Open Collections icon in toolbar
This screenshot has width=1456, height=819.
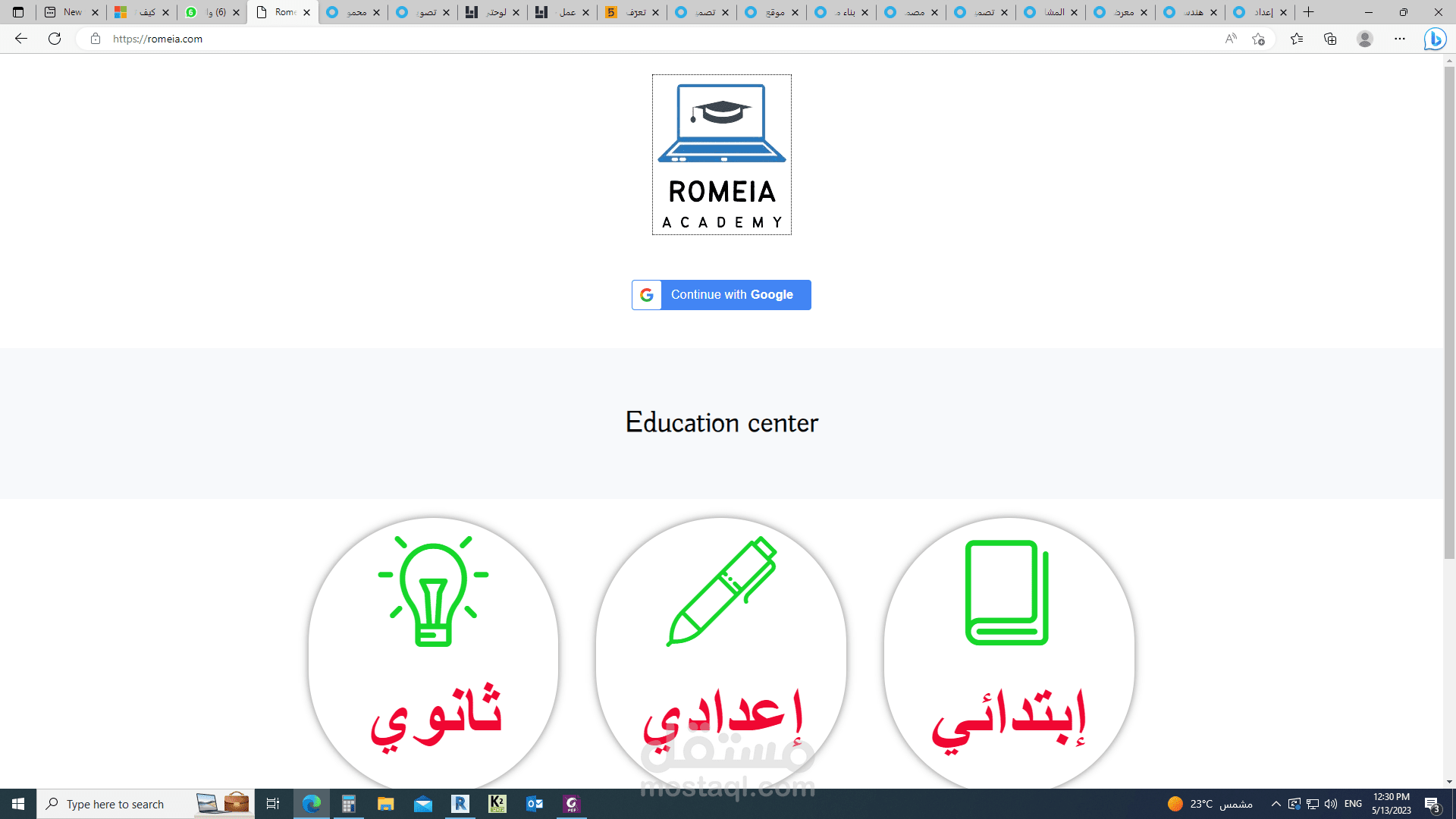pyautogui.click(x=1330, y=39)
